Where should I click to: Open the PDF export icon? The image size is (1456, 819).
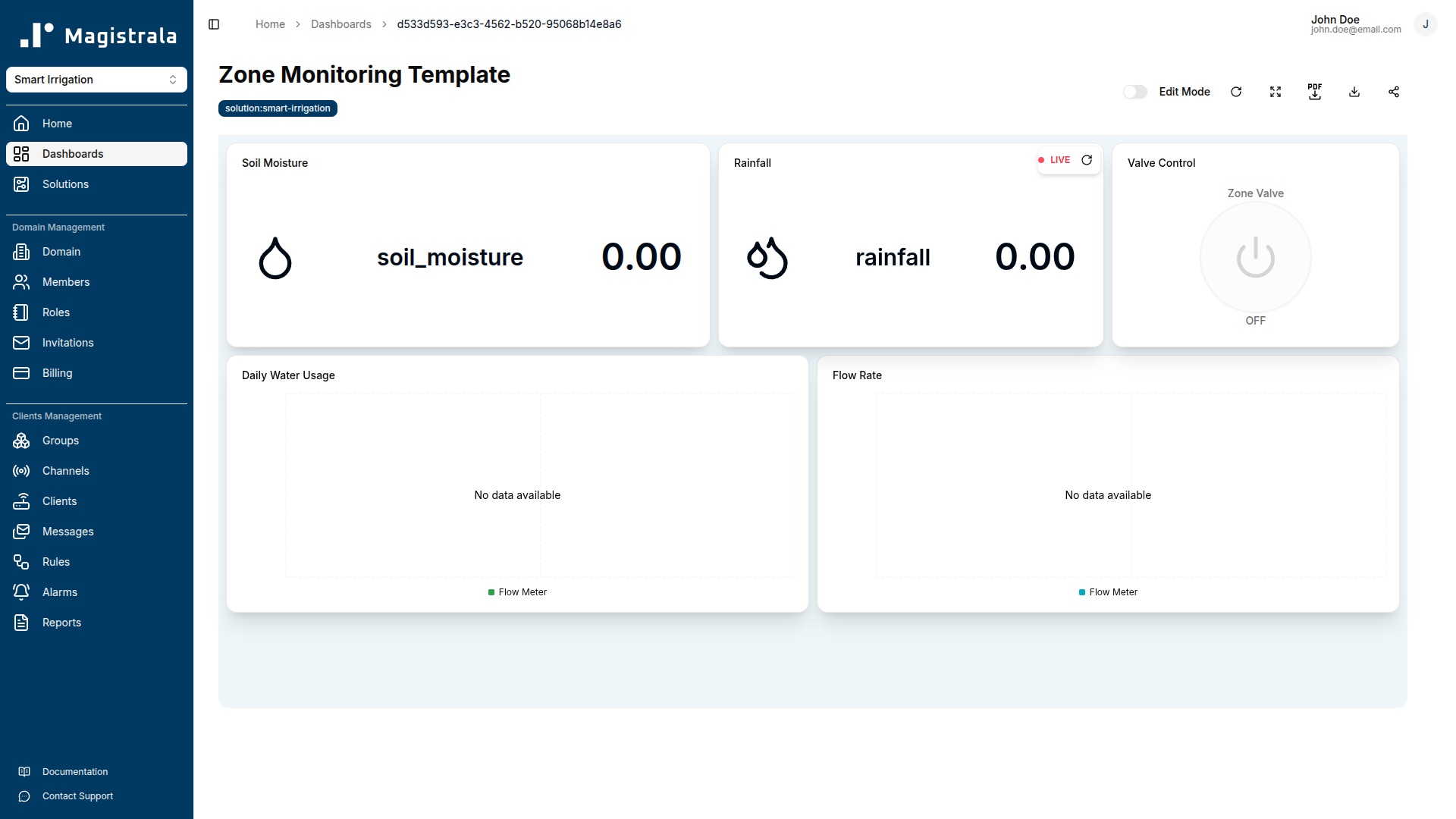coord(1315,92)
